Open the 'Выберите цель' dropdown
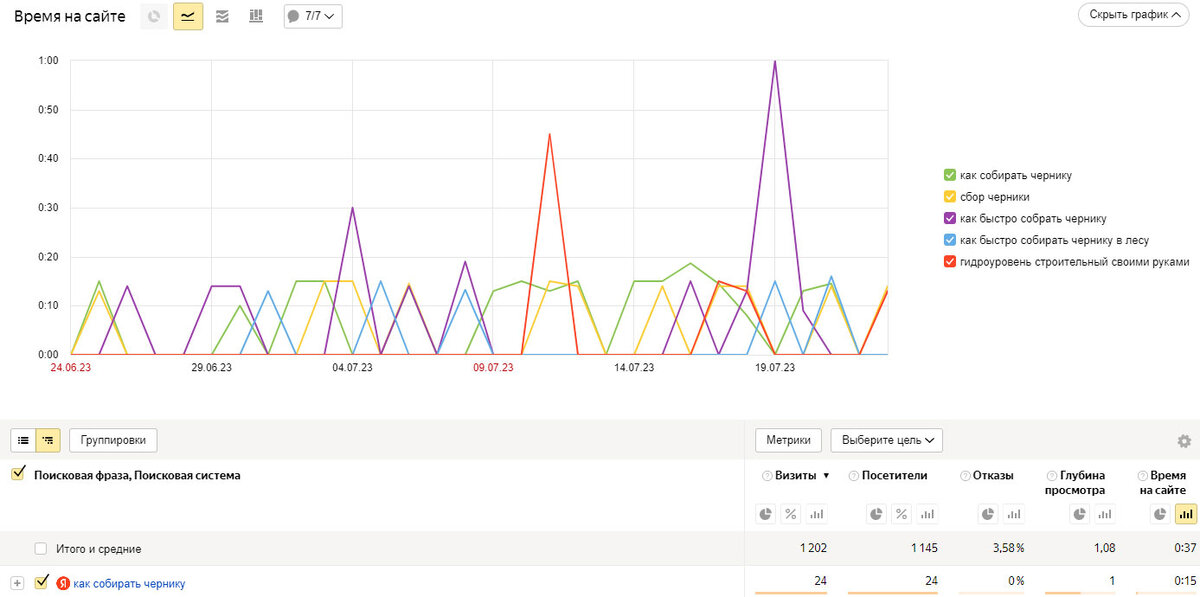The image size is (1200, 597). [887, 440]
